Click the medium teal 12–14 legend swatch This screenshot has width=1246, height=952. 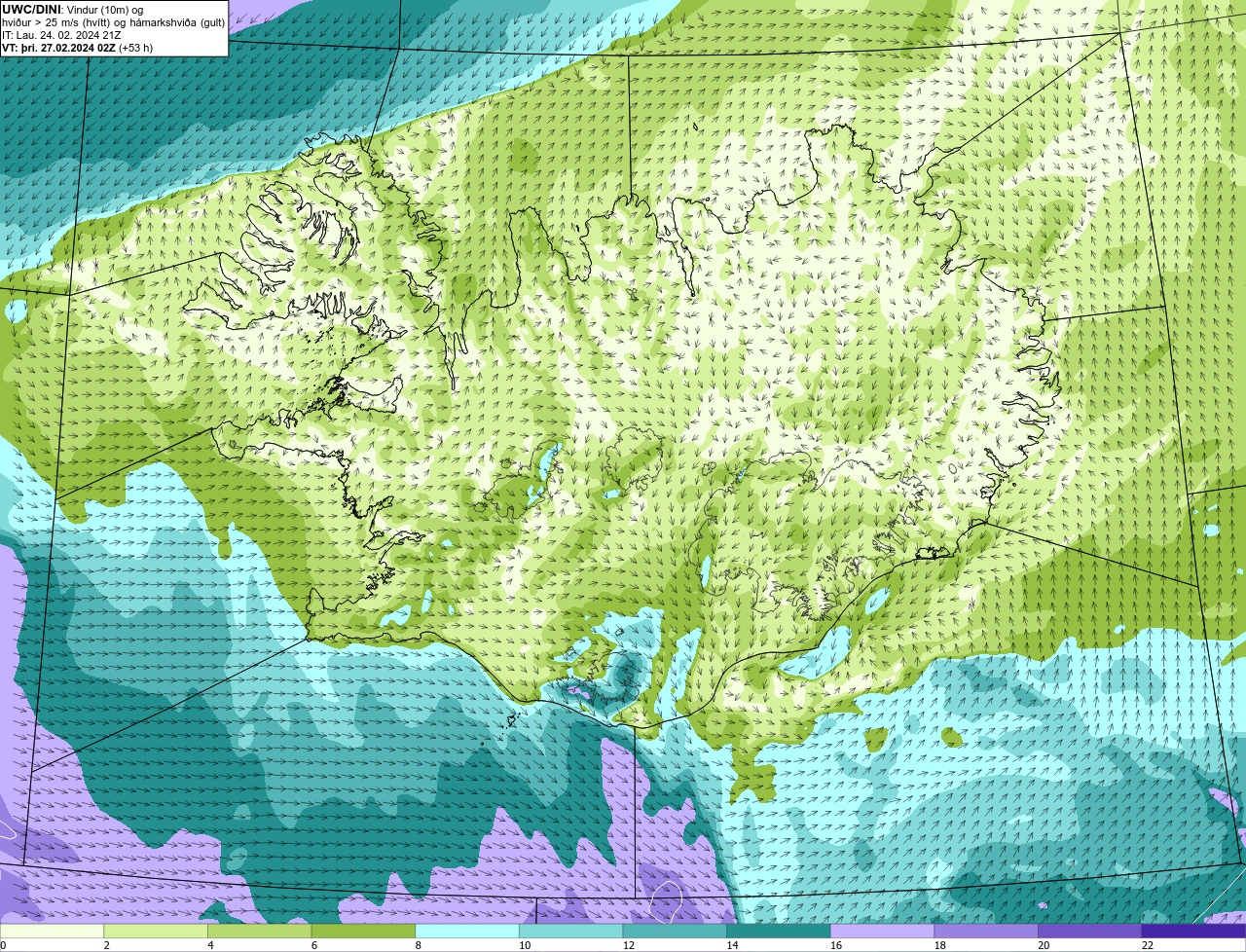[675, 931]
